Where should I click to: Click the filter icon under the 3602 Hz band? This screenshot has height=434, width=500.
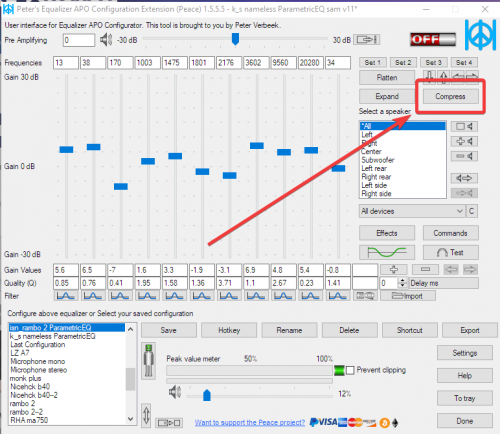tap(256, 296)
